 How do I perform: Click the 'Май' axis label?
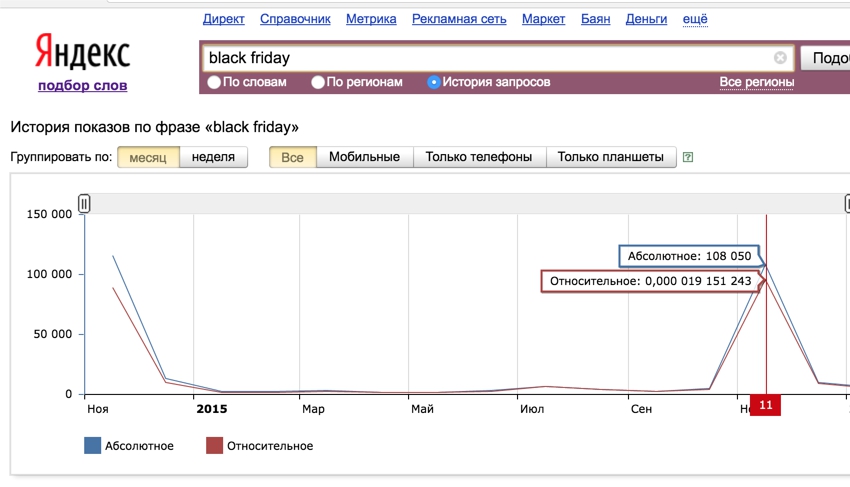(x=422, y=409)
